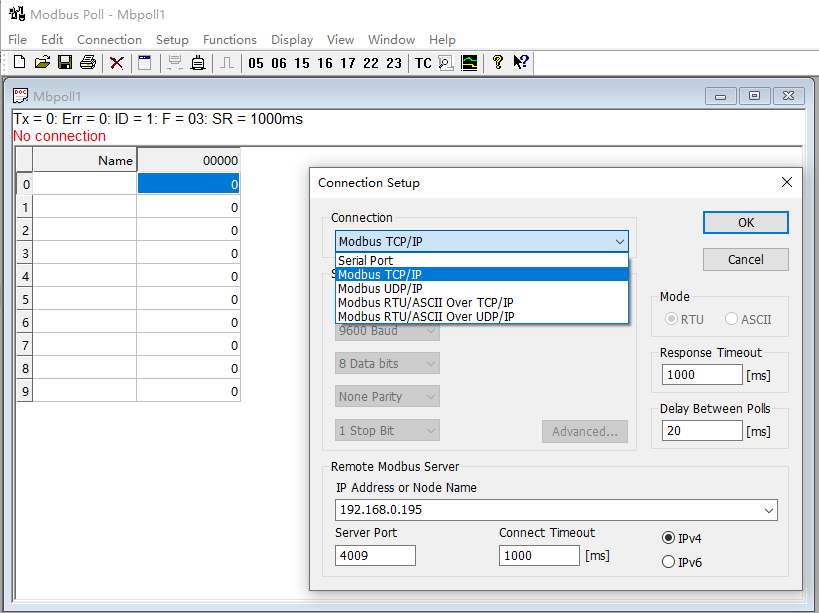Image resolution: width=819 pixels, height=613 pixels.
Task: Open function 17 toolbar button
Action: (x=348, y=63)
